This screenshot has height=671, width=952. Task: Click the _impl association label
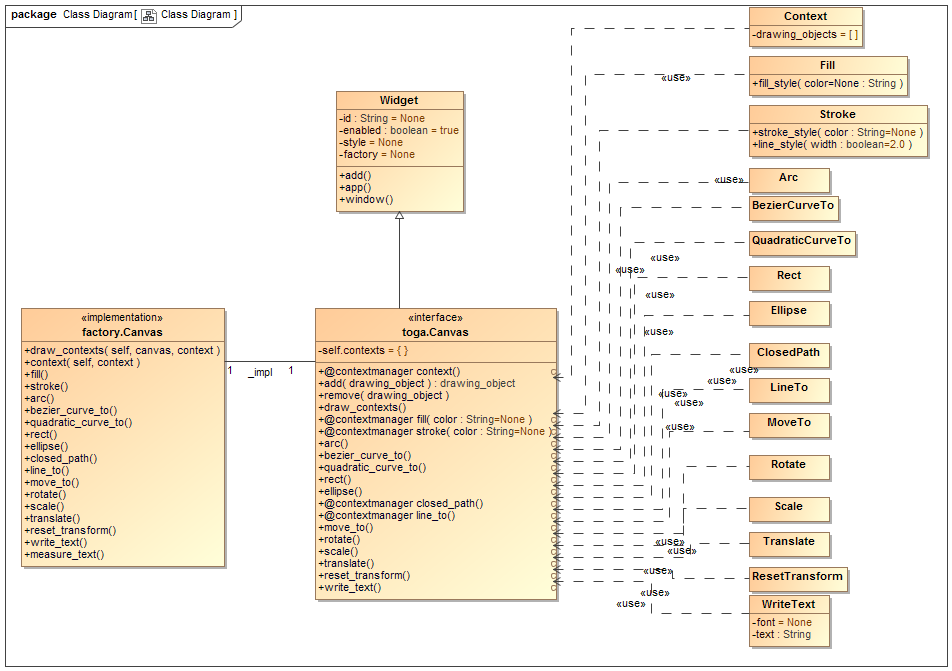[261, 370]
